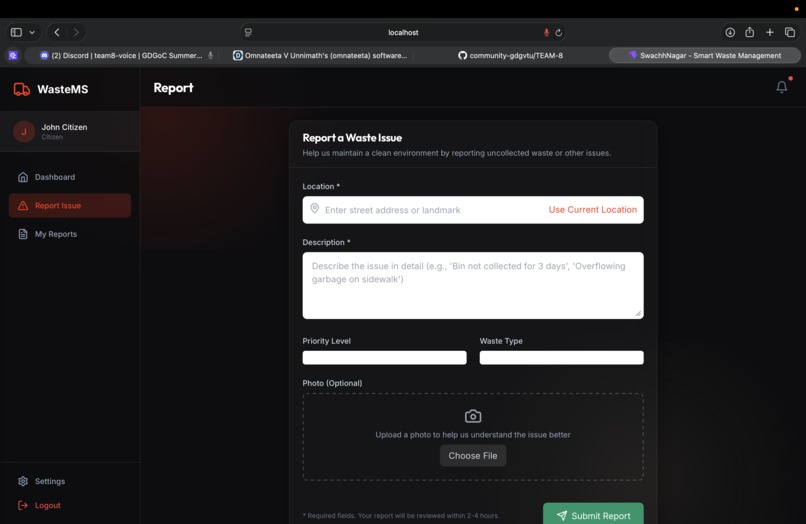Viewport: 806px width, 524px height.
Task: Expand the sidebar tab group chevron
Action: pos(32,32)
